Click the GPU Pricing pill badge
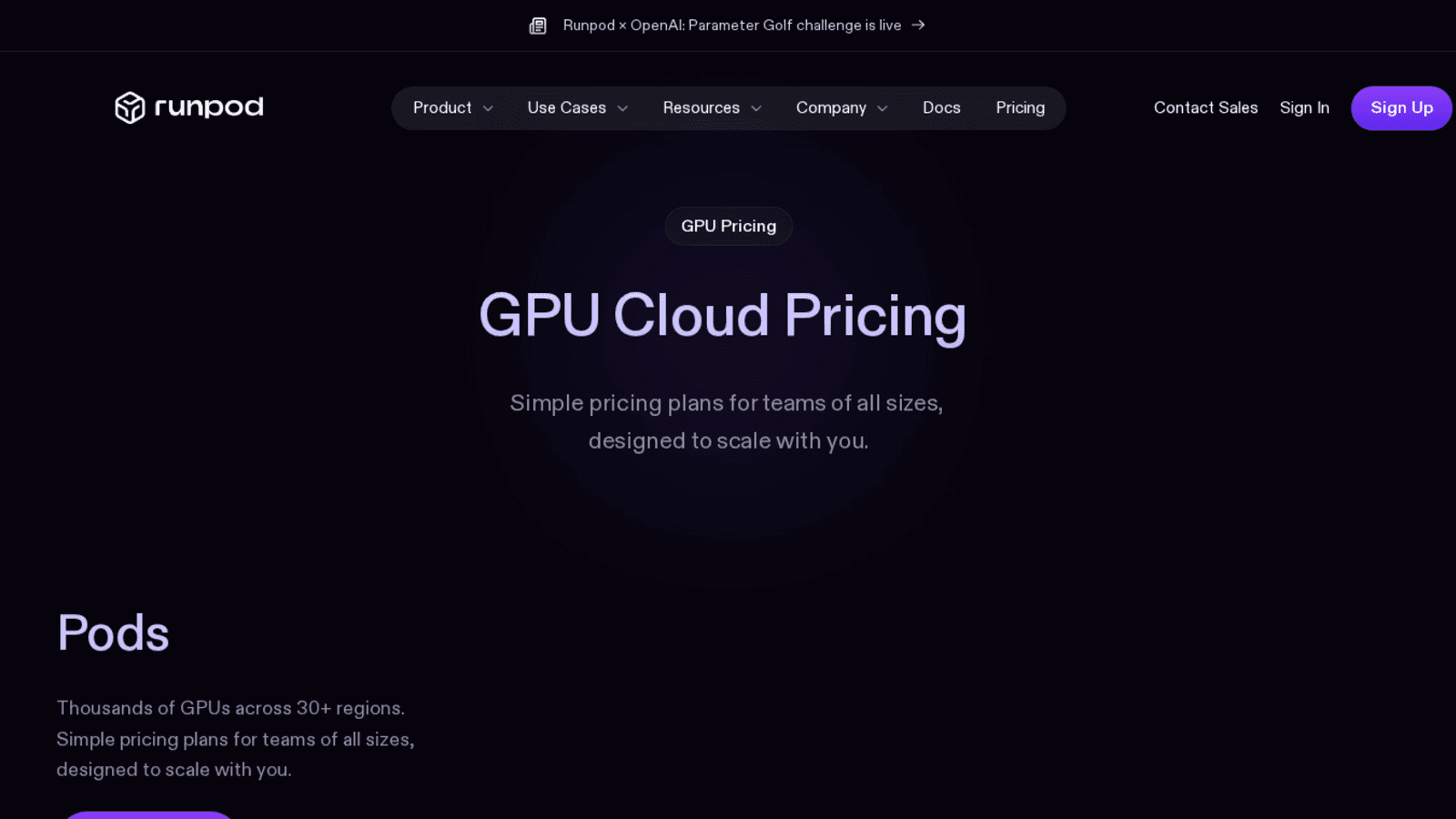This screenshot has height=819, width=1456. click(728, 226)
